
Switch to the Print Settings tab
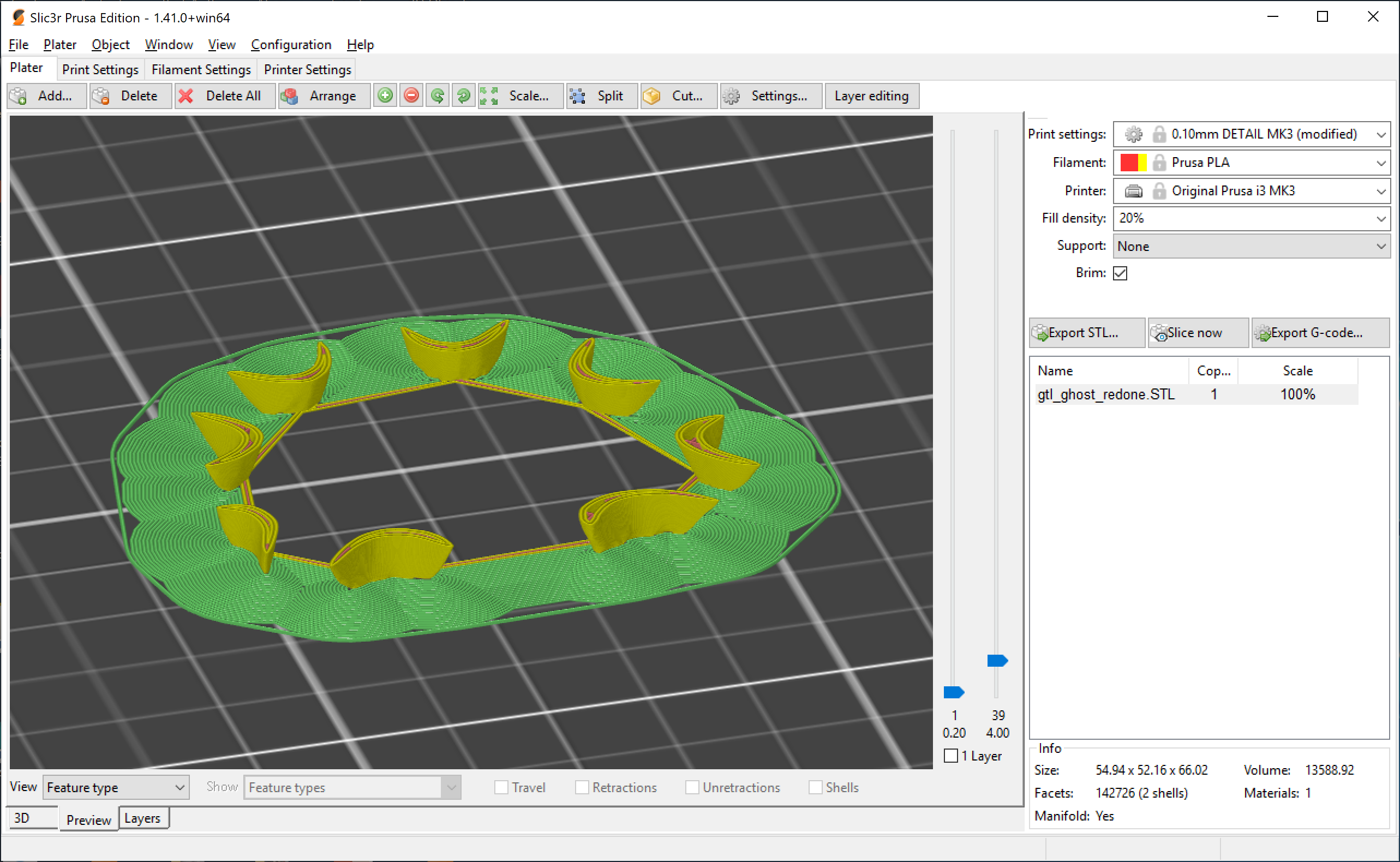100,69
